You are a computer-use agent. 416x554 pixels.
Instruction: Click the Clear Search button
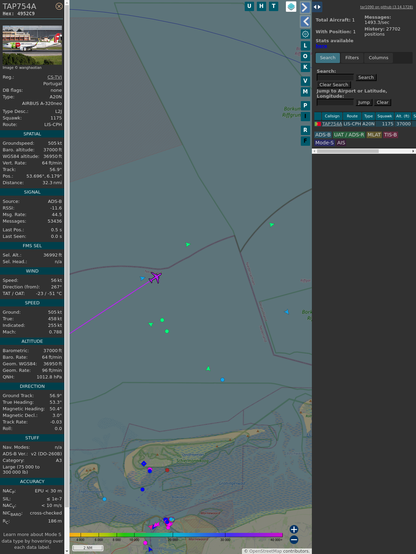pos(334,84)
